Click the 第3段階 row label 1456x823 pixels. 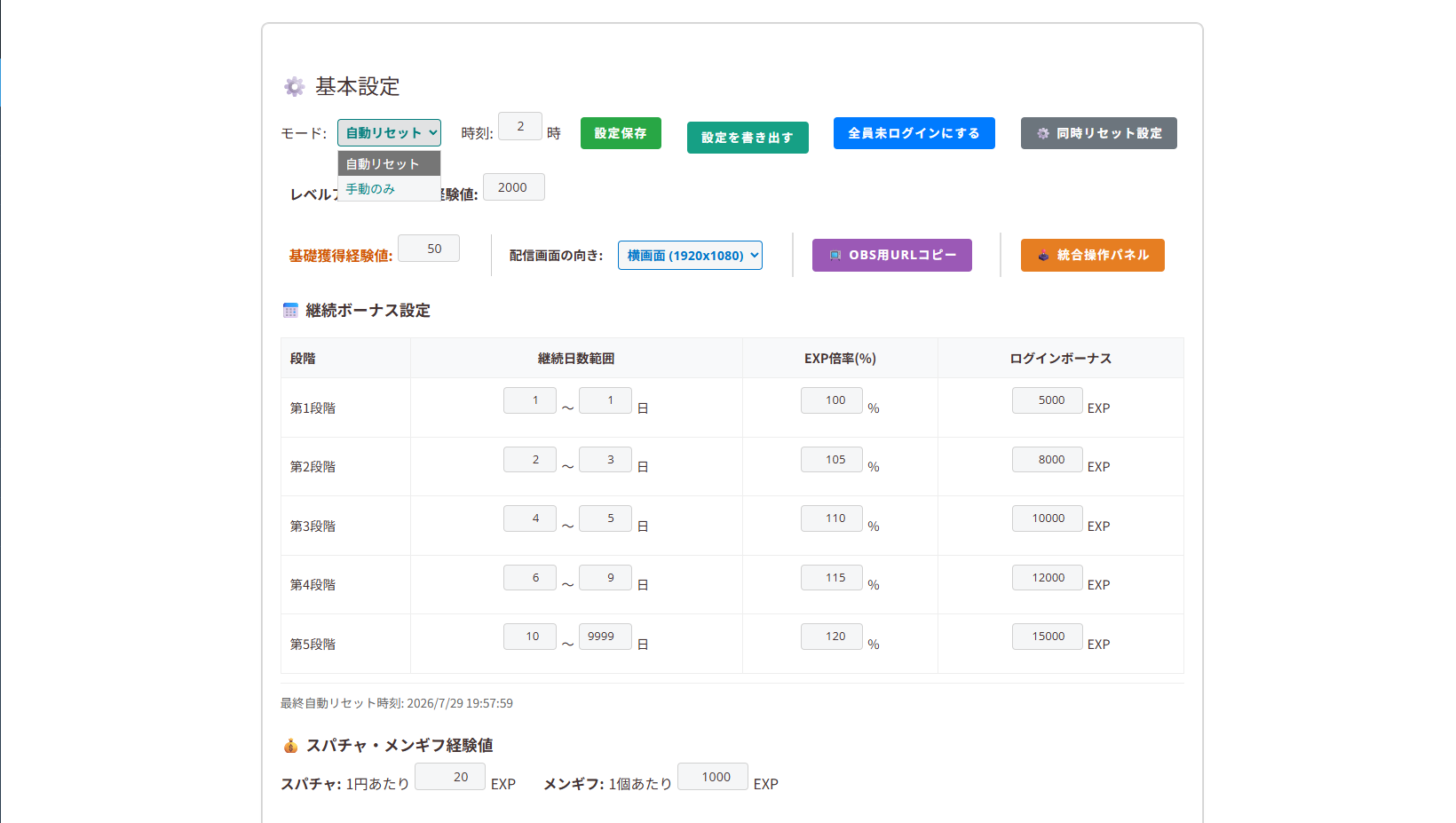(x=313, y=526)
